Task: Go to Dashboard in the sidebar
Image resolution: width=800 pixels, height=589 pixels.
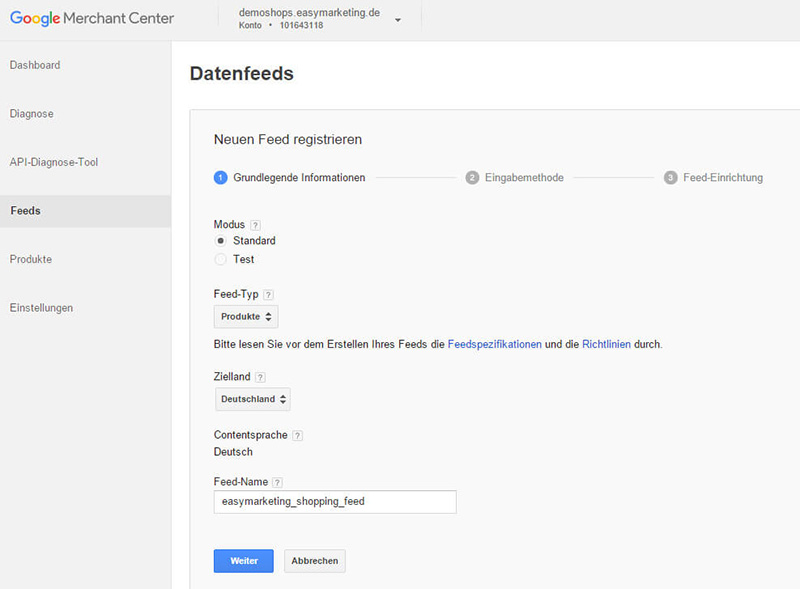Action: [35, 65]
